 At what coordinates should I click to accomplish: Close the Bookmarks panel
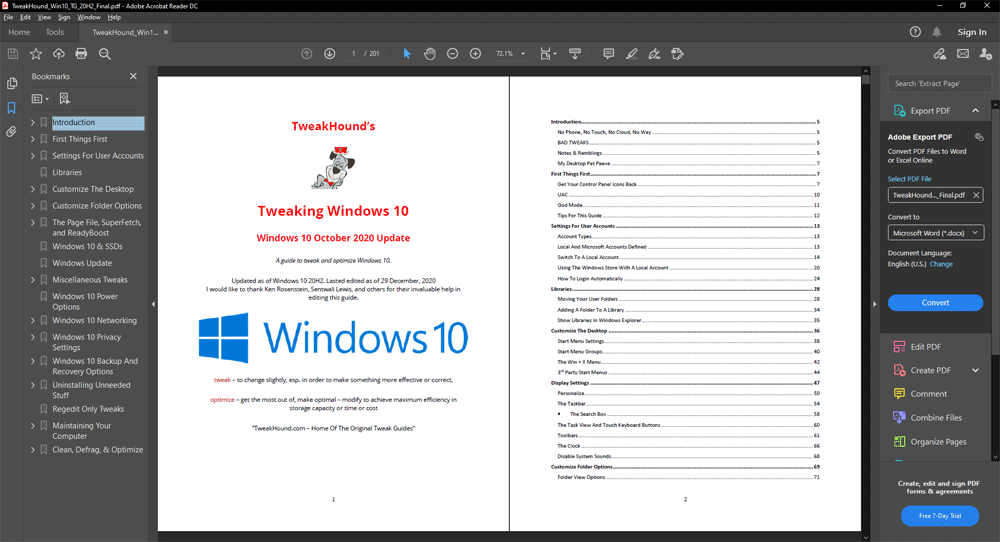[x=133, y=76]
